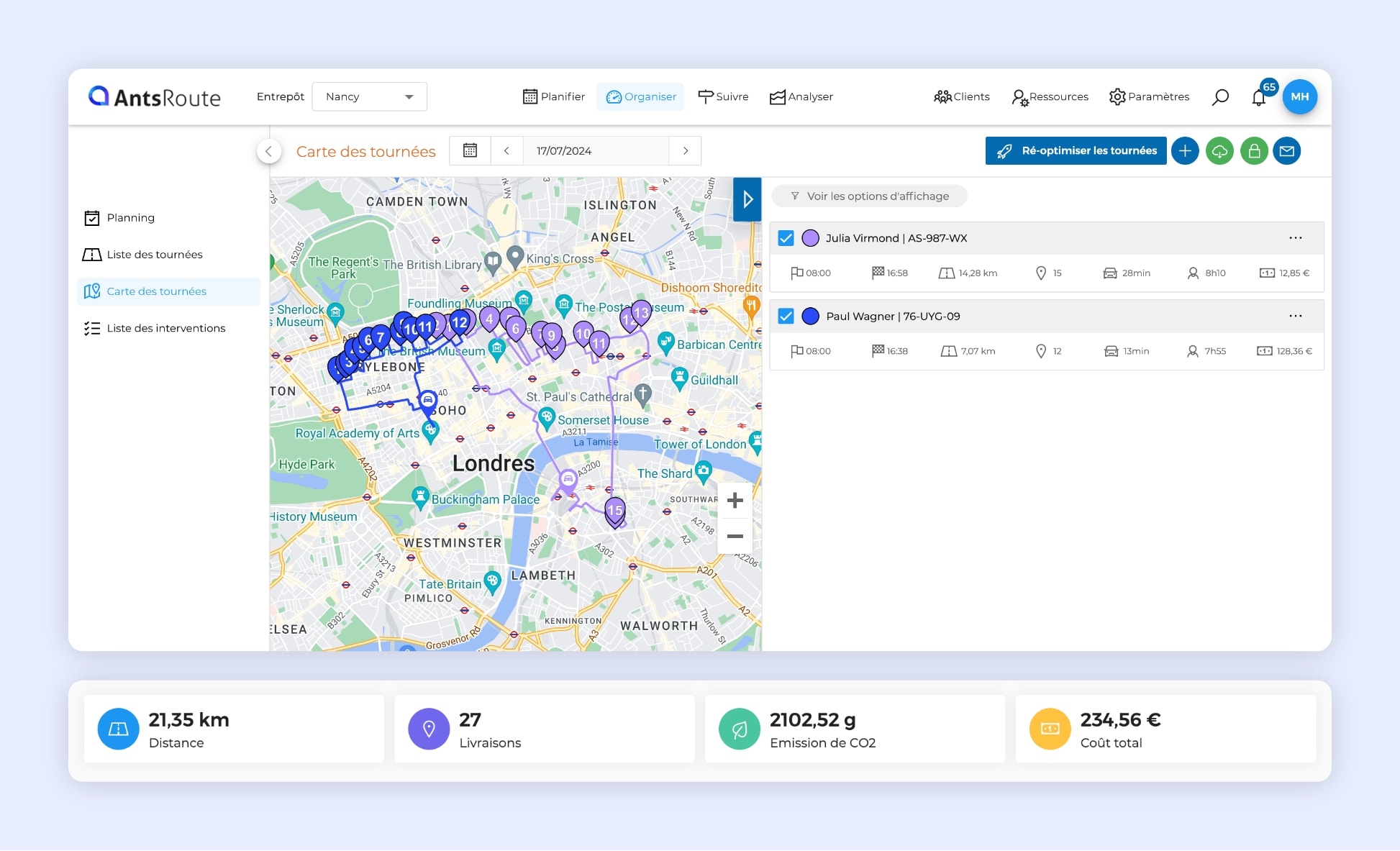Click the blue plus add button
Viewport: 1400px width, 851px height.
click(x=1185, y=151)
